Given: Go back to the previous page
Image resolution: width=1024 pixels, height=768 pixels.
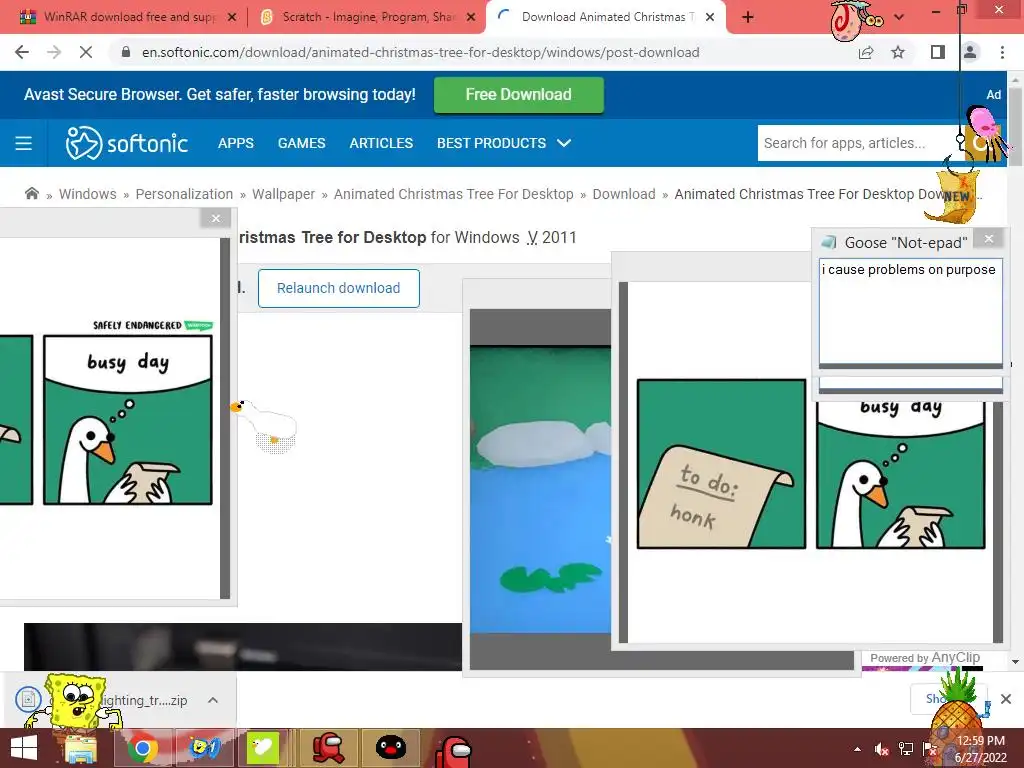Looking at the screenshot, I should 22,52.
